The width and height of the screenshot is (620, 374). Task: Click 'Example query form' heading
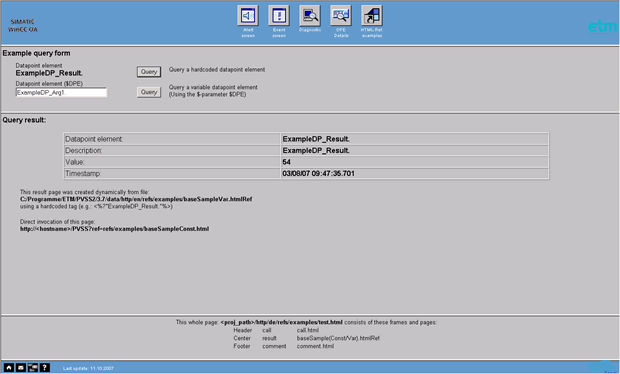point(36,53)
